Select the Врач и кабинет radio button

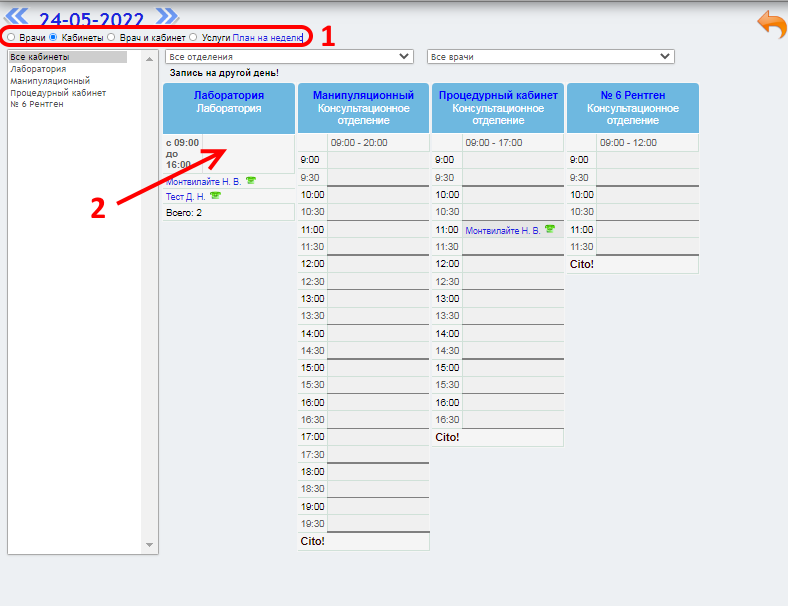click(111, 37)
